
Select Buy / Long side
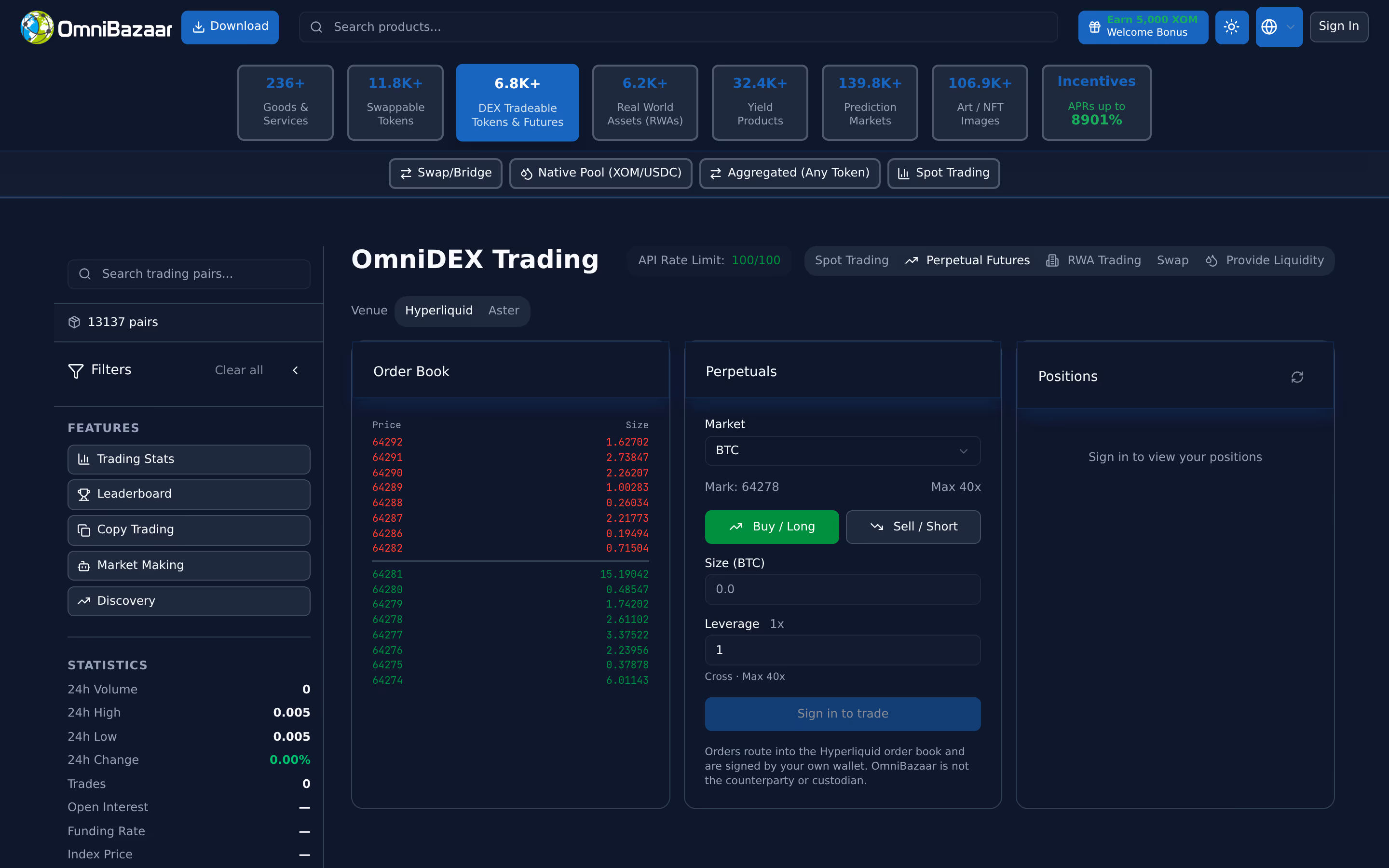coord(771,527)
